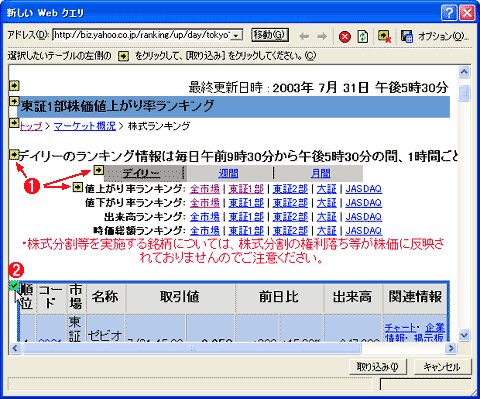Select table arrow beside トップ breadcrumb

tap(14, 123)
